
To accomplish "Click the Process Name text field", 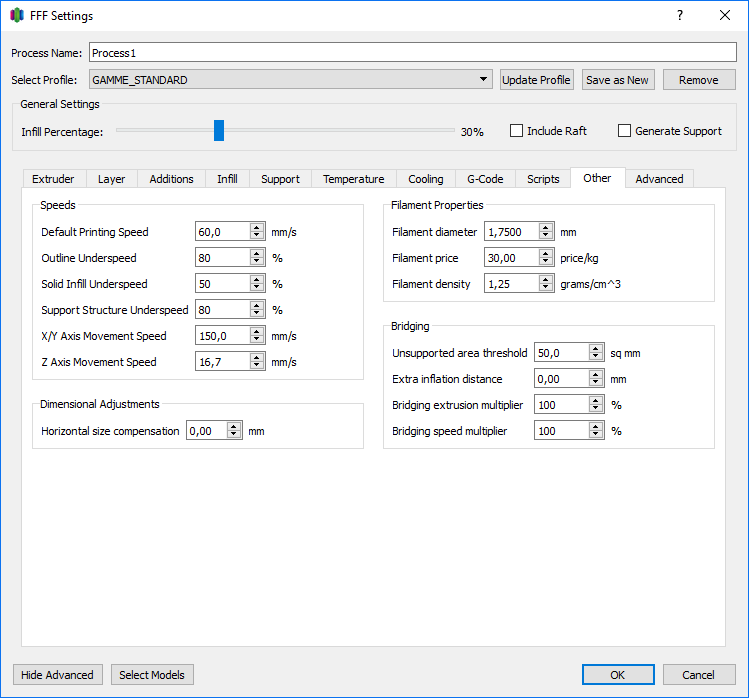I will [x=412, y=53].
